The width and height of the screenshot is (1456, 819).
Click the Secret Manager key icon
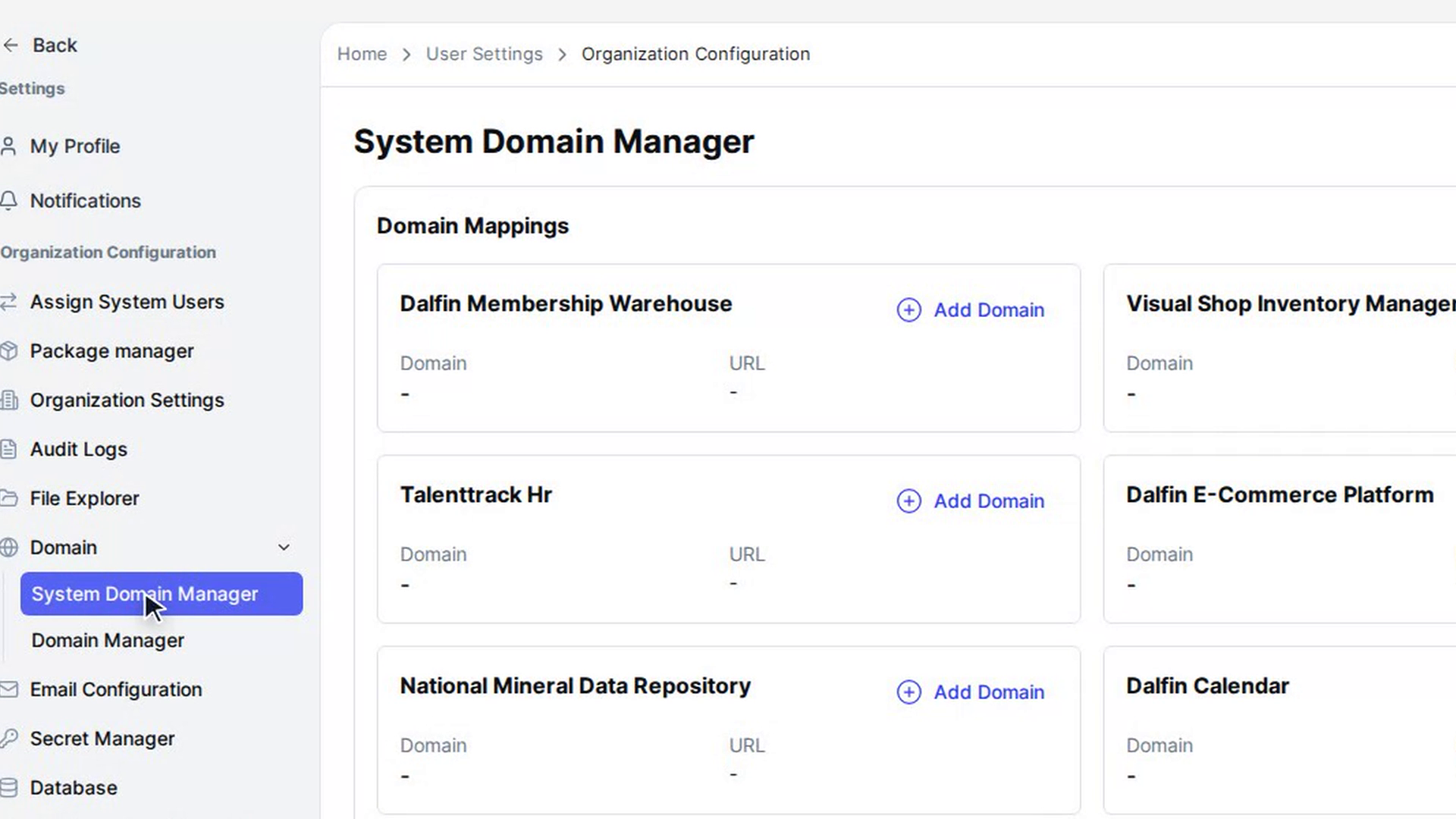[x=8, y=739]
